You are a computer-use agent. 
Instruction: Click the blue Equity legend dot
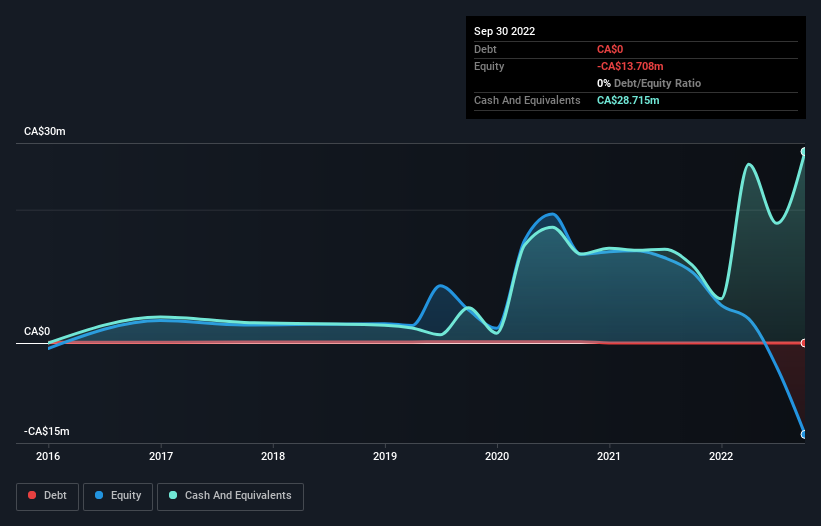pos(99,495)
